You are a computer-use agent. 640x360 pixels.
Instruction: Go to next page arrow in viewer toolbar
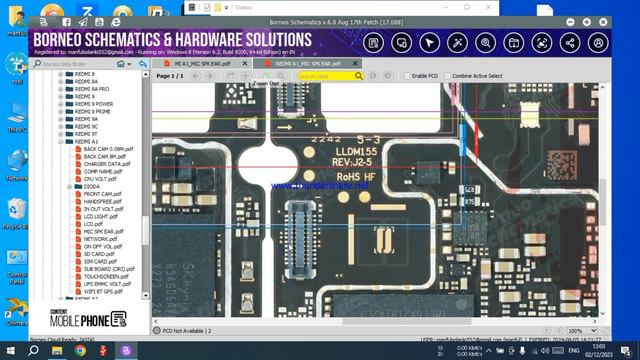point(210,76)
